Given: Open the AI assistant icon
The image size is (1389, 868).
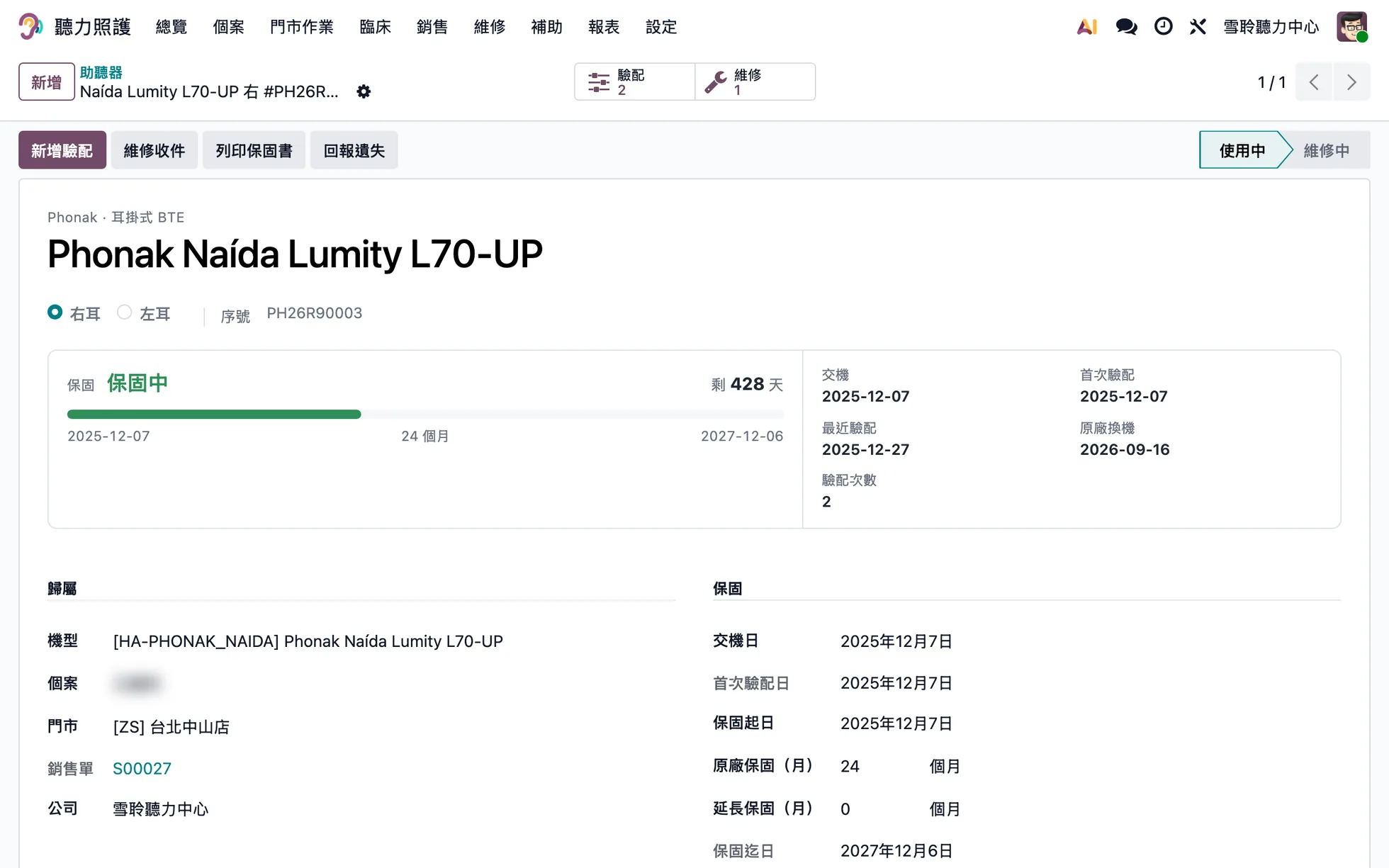Looking at the screenshot, I should [1086, 27].
